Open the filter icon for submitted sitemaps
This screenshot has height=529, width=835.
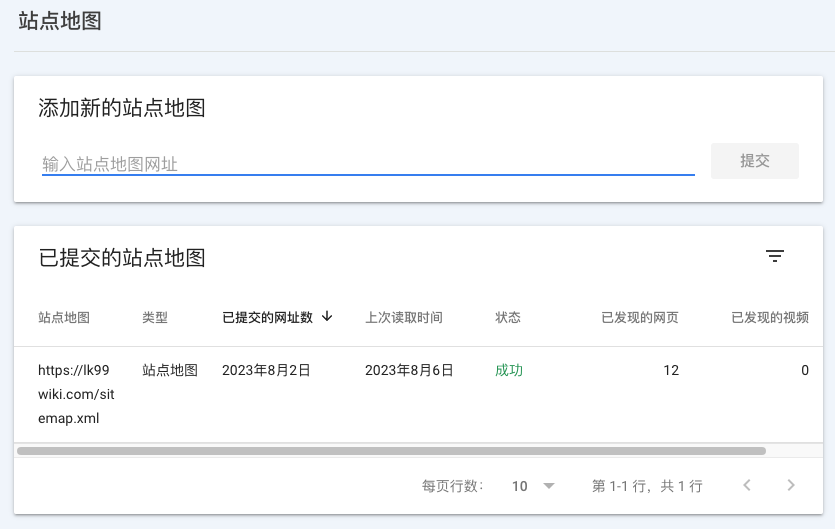click(774, 257)
